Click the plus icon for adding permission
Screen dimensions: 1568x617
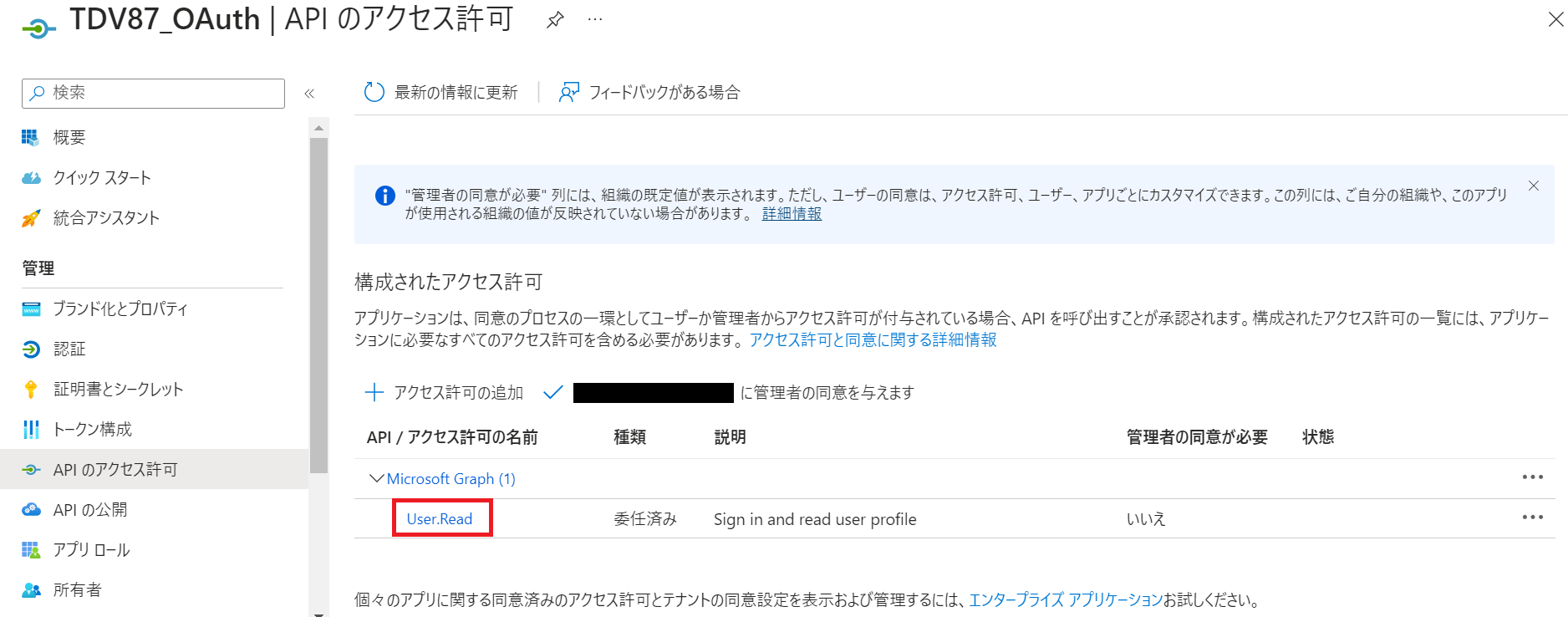pyautogui.click(x=374, y=392)
